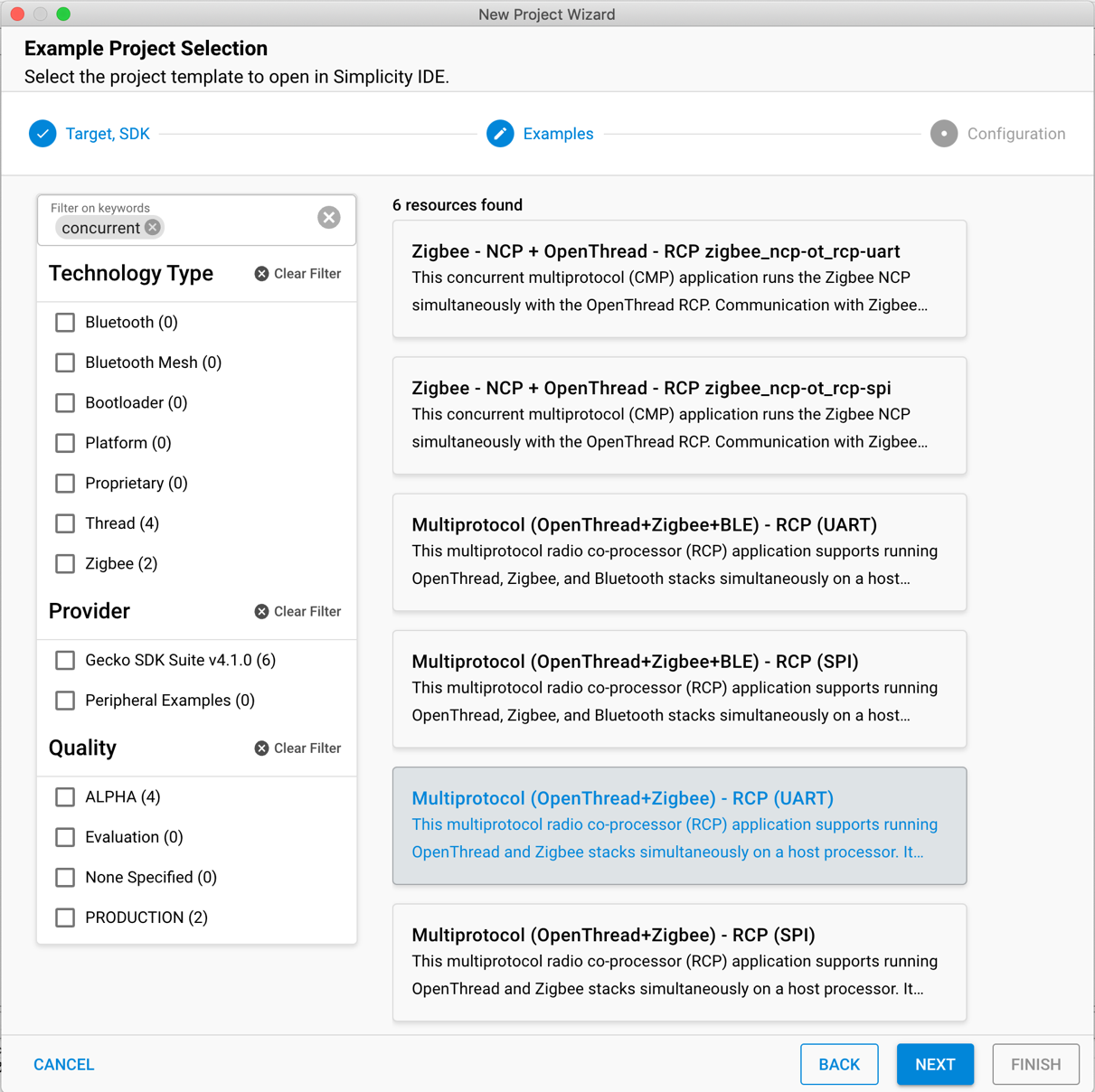Click the BACK button
1095x1092 pixels.
[838, 1064]
